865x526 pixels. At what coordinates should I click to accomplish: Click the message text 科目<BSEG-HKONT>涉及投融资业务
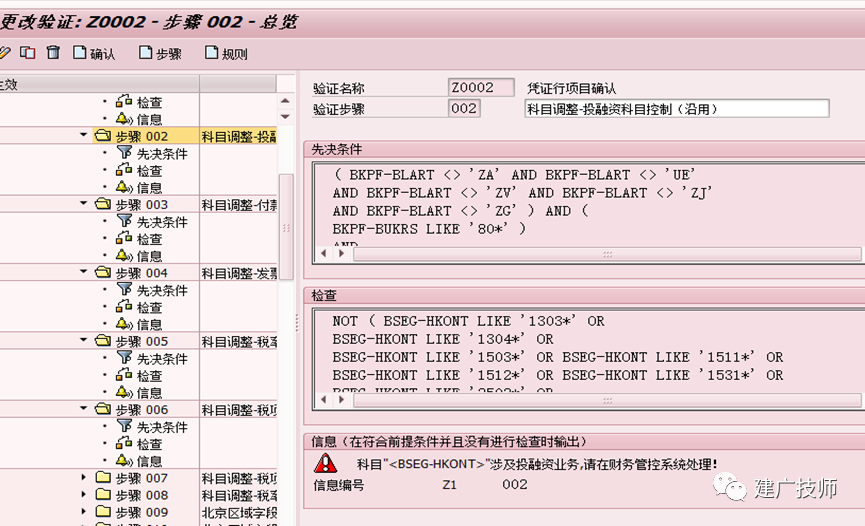[x=537, y=464]
